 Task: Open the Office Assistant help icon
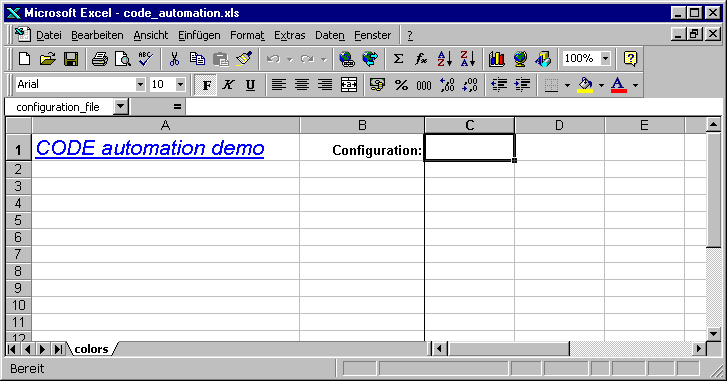click(630, 59)
